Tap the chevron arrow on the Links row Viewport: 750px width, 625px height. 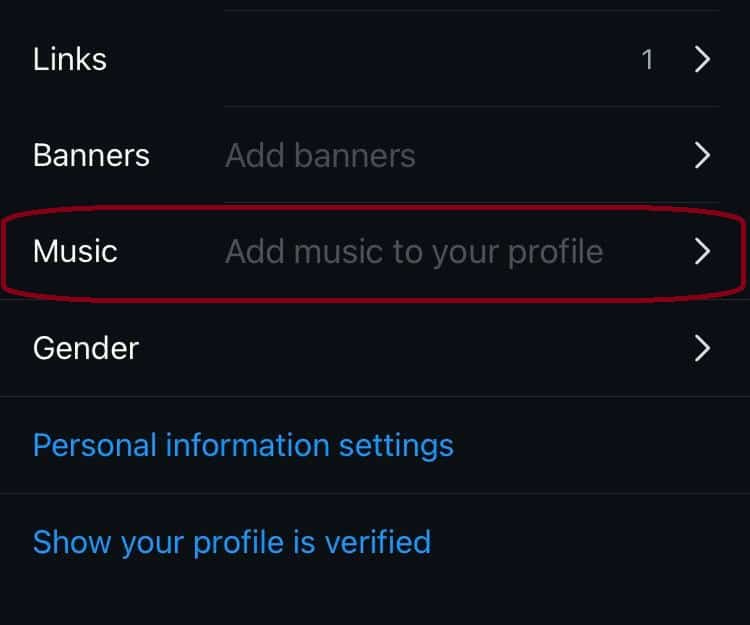coord(702,60)
